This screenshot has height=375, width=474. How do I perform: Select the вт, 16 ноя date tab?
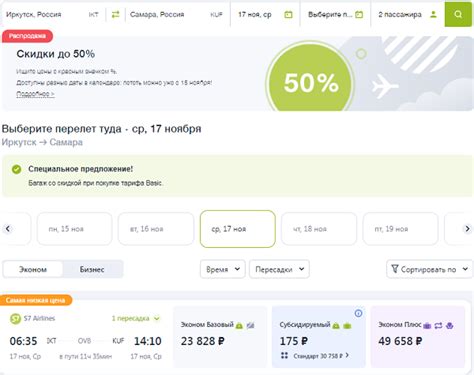point(156,229)
